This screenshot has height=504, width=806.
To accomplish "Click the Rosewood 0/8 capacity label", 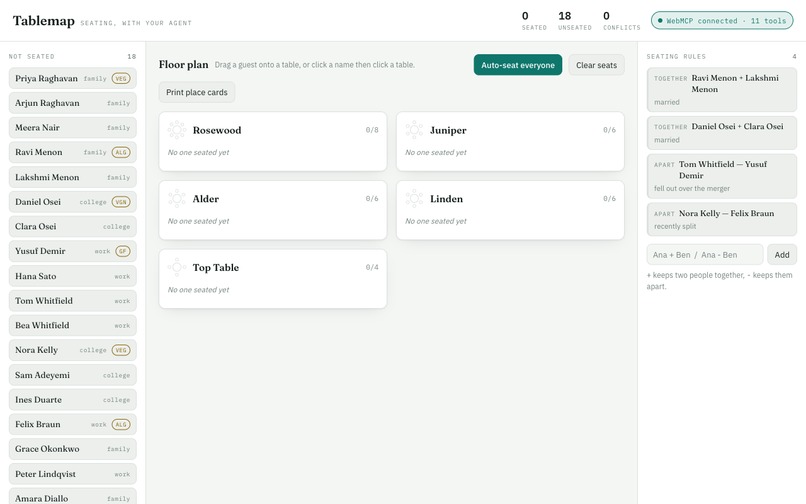I will pos(372,130).
